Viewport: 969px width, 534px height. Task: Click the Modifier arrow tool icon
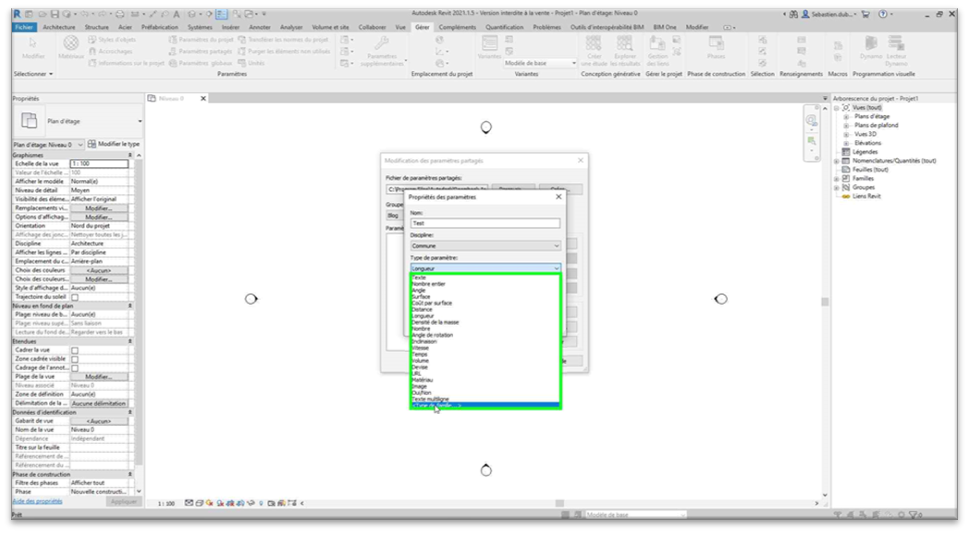(33, 46)
